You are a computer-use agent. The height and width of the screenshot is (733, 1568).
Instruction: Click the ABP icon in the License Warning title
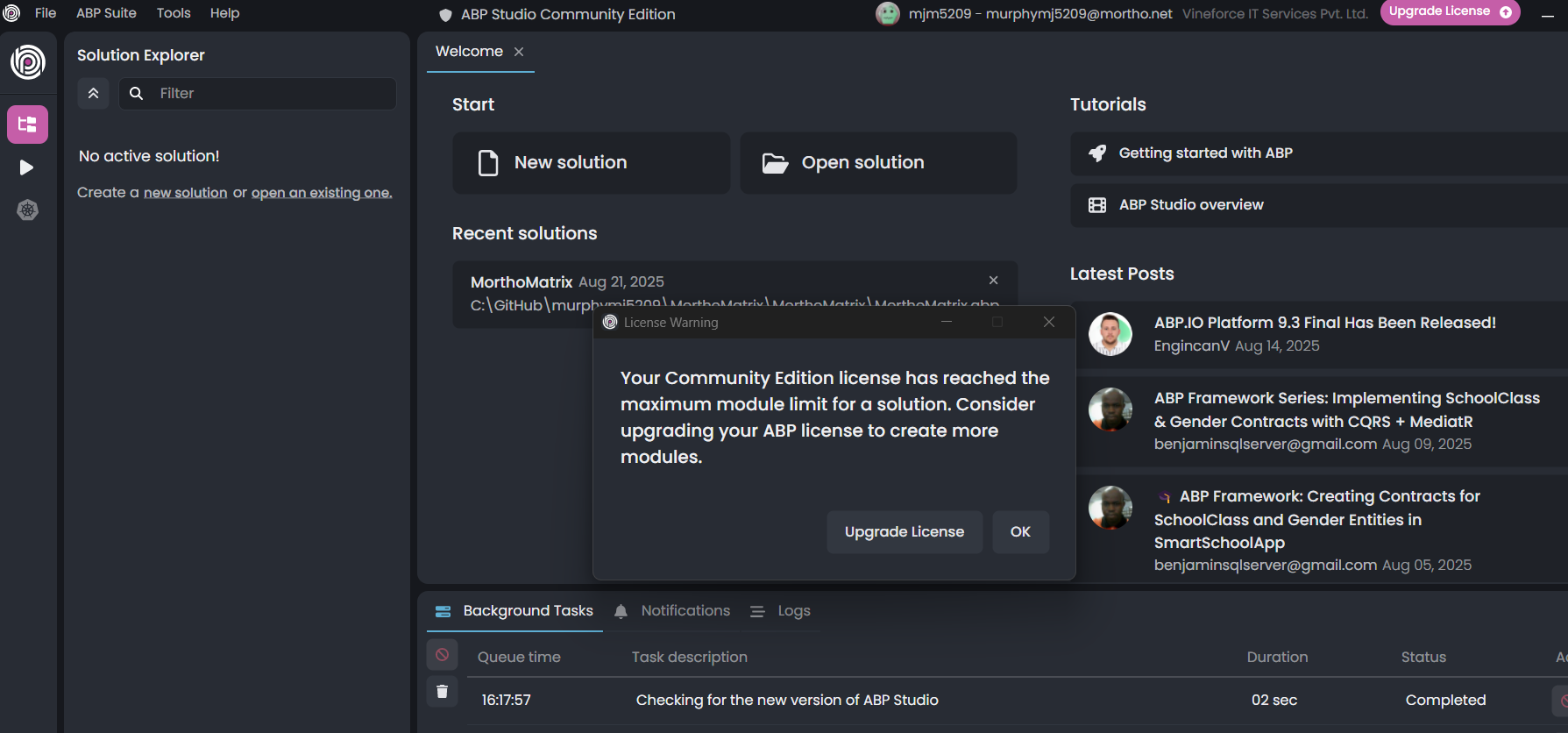point(610,322)
